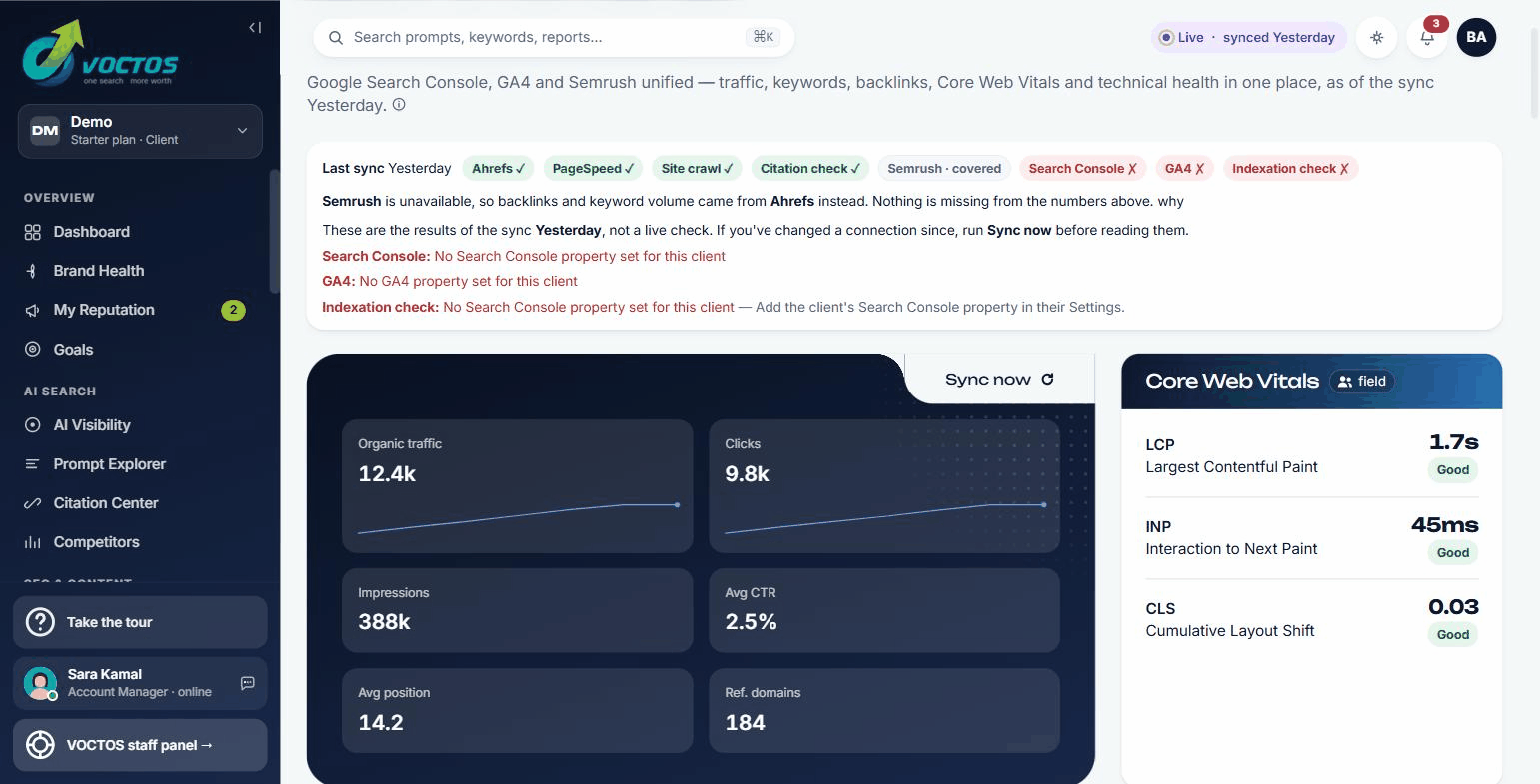Click the Citation Center link icon
Screen dimensions: 1540x784
coord(33,503)
